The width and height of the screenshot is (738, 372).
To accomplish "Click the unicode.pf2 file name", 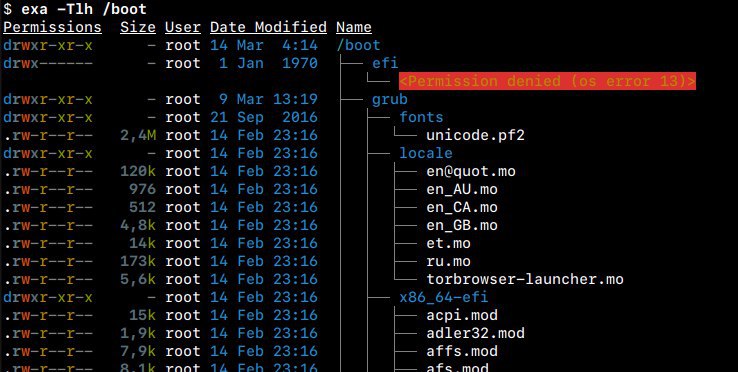I will 475,136.
